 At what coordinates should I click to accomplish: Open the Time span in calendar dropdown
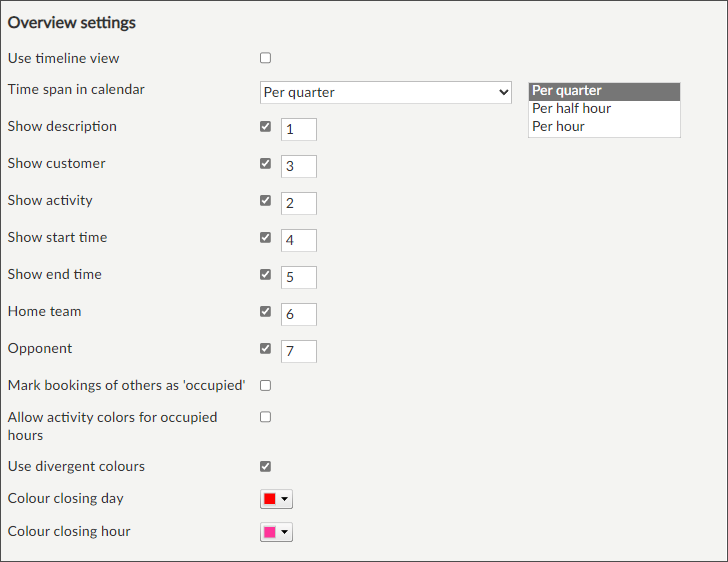click(386, 92)
